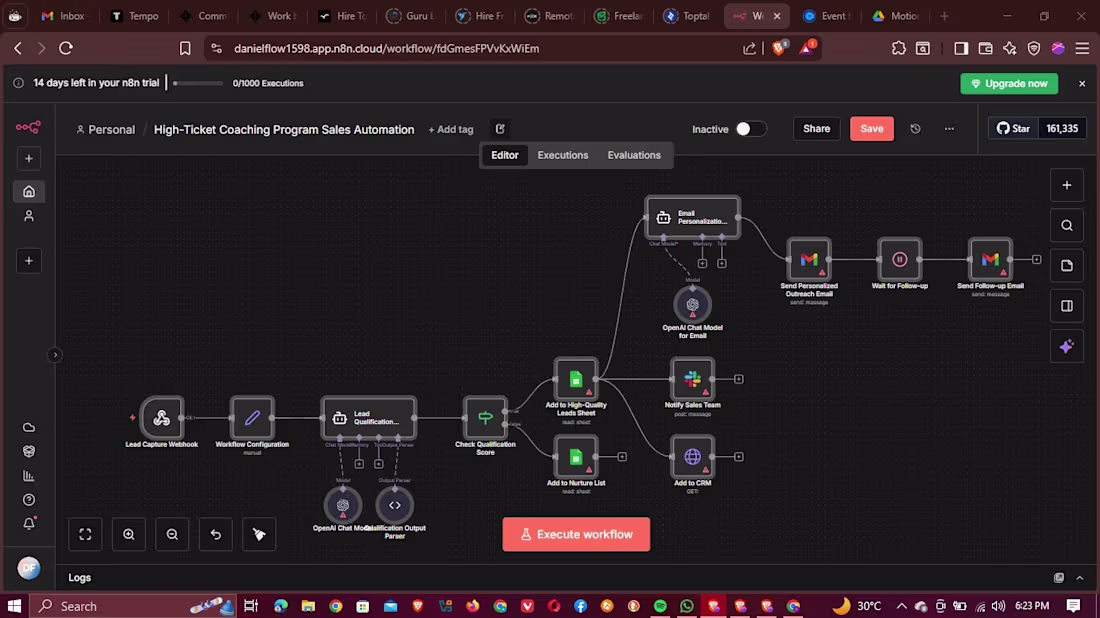The width and height of the screenshot is (1100, 618).
Task: Open the Check Qualification Score node
Action: [x=485, y=417]
